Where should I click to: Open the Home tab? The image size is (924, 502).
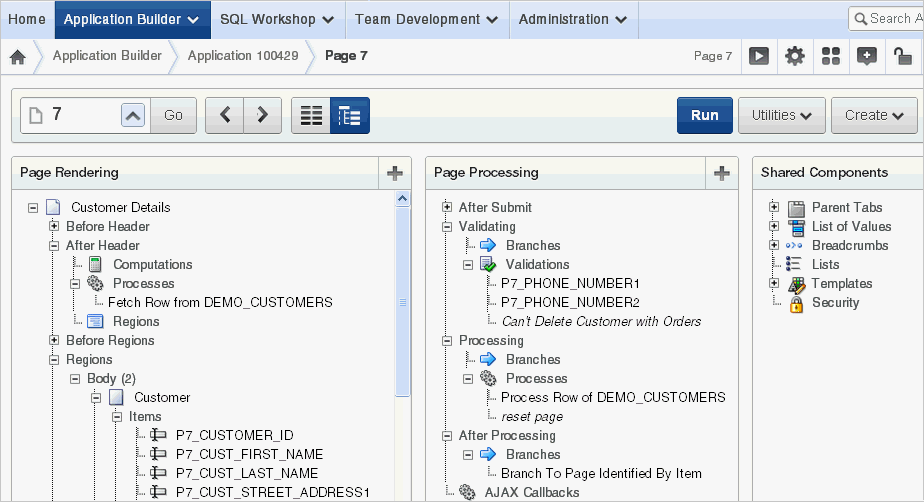click(27, 19)
